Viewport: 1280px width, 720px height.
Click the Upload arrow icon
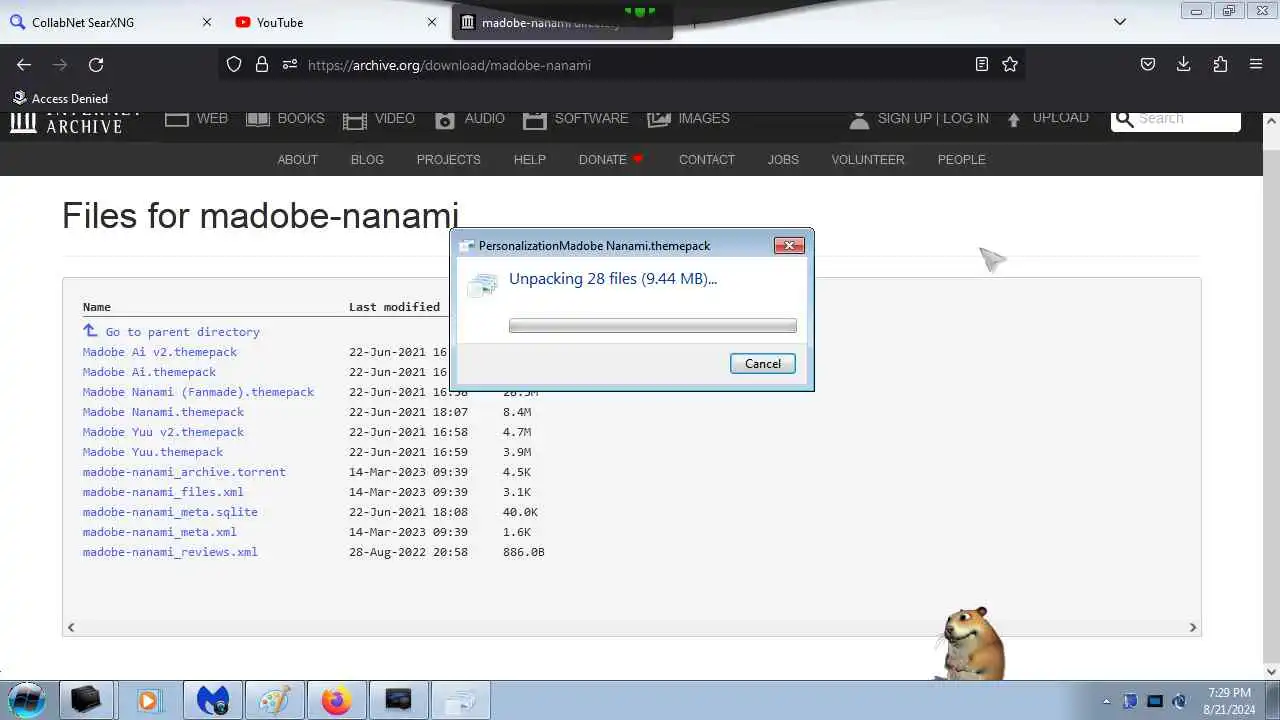click(x=1014, y=119)
